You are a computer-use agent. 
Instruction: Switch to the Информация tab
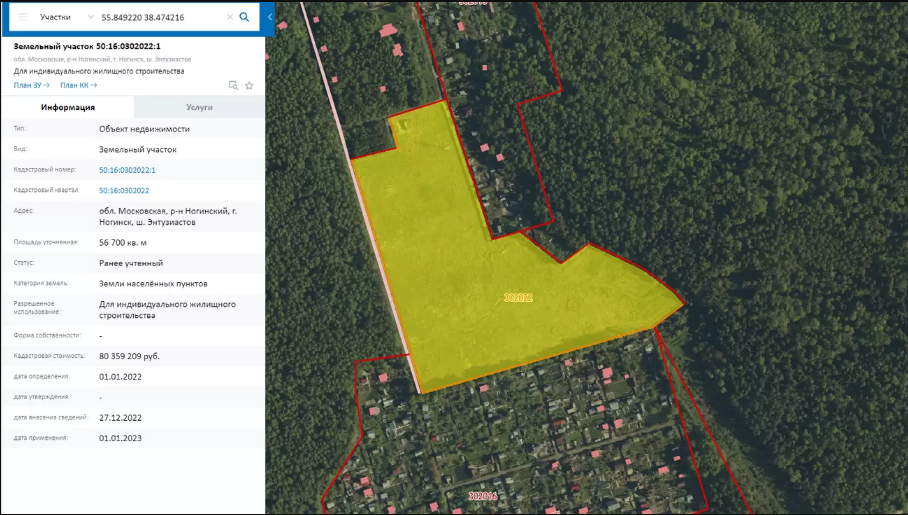(x=68, y=107)
